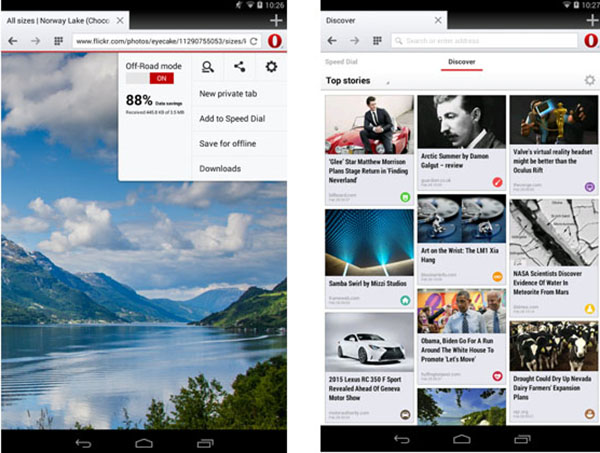Click the red badge on Arctic Summer card
Screen dimensions: 600x453
497,182
